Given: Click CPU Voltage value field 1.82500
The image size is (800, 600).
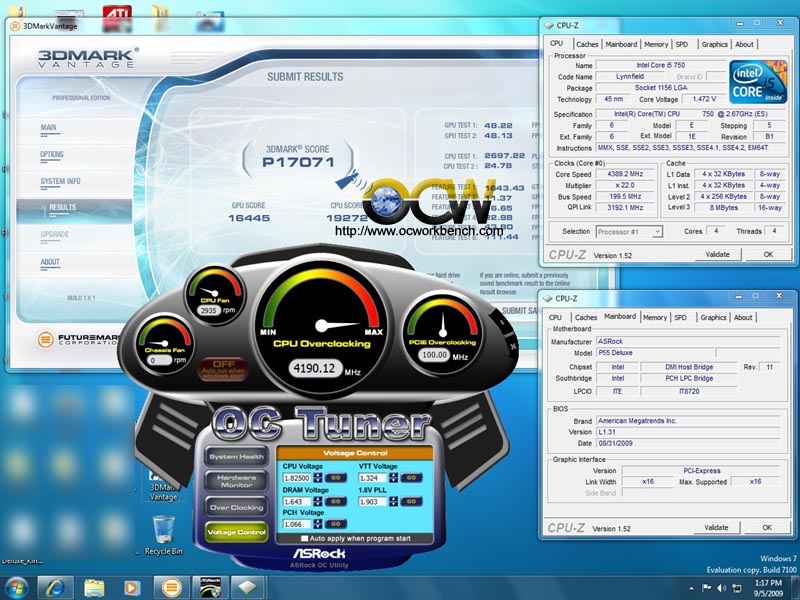Looking at the screenshot, I should (x=297, y=478).
